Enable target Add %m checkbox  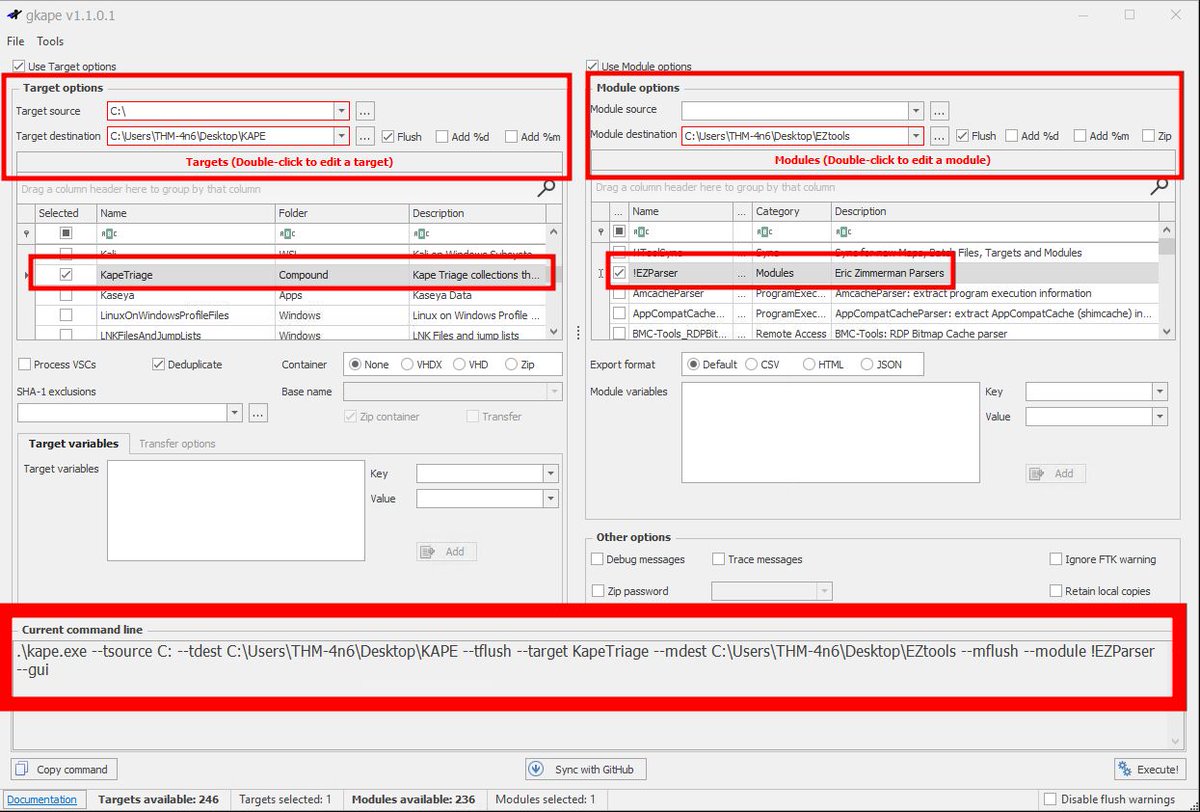[511, 136]
